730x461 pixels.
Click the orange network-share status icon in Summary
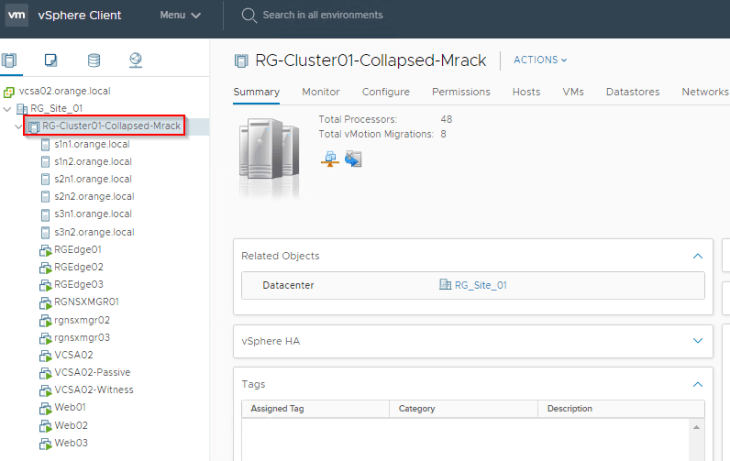pos(330,159)
